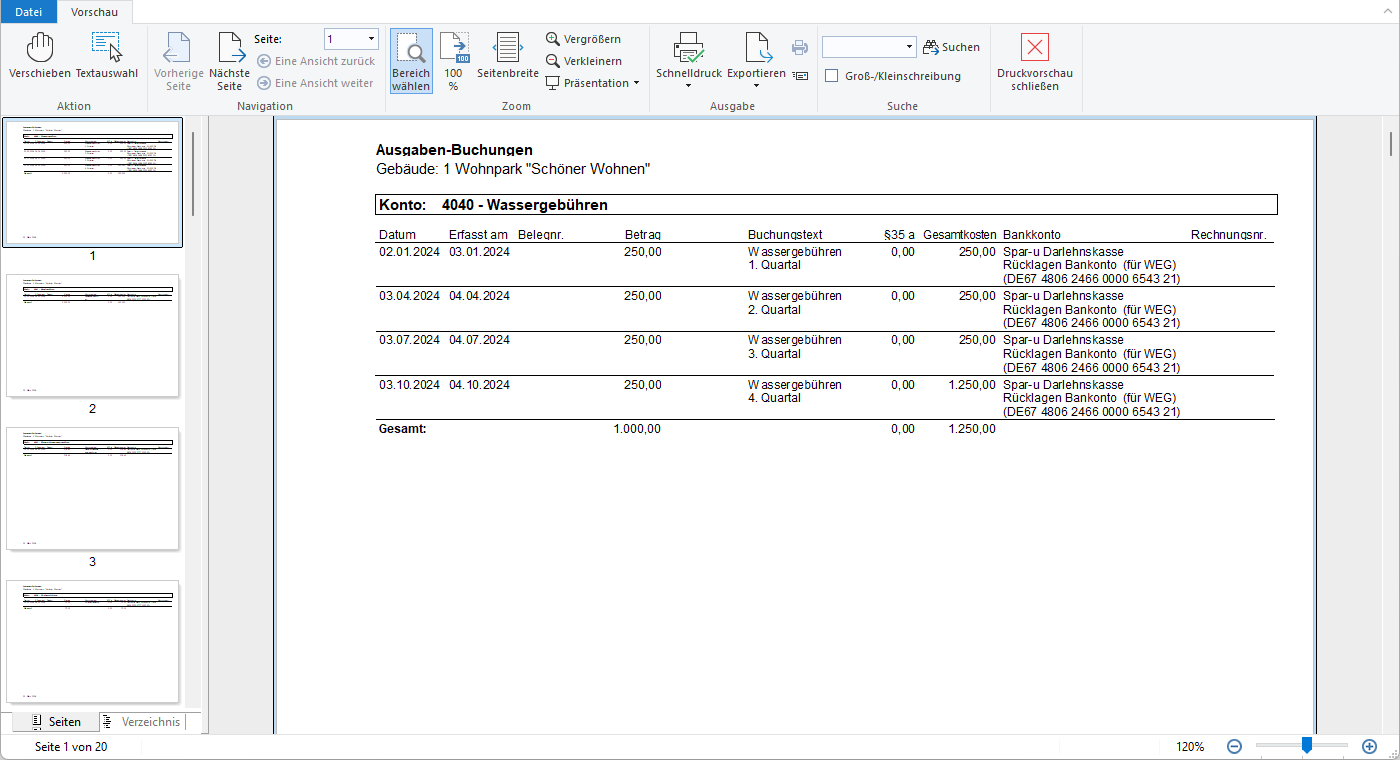Click the zoom slider handle
Screen dimensions: 1400x760
1306,745
